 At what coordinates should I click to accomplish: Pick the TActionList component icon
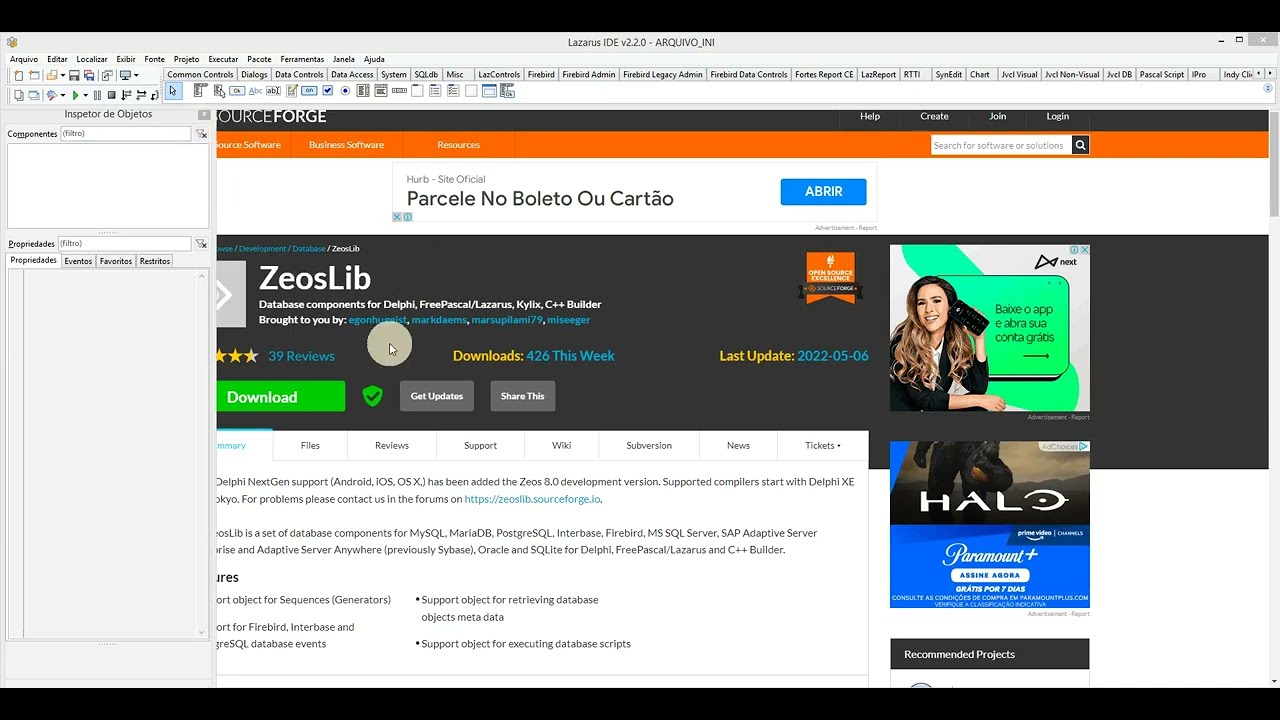(x=508, y=91)
